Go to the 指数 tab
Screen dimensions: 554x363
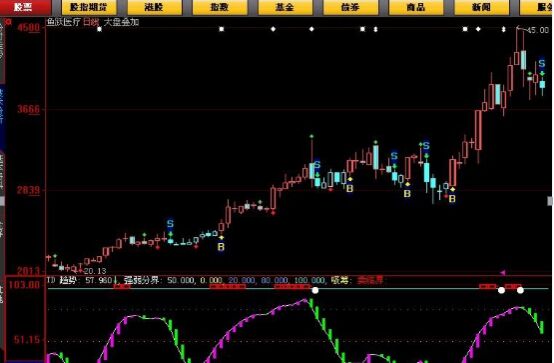click(220, 7)
